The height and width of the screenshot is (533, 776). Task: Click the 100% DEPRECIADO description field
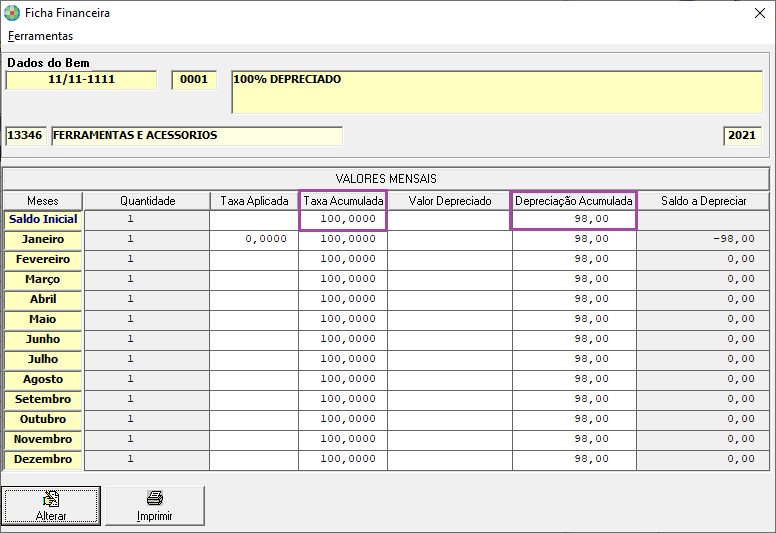(496, 92)
